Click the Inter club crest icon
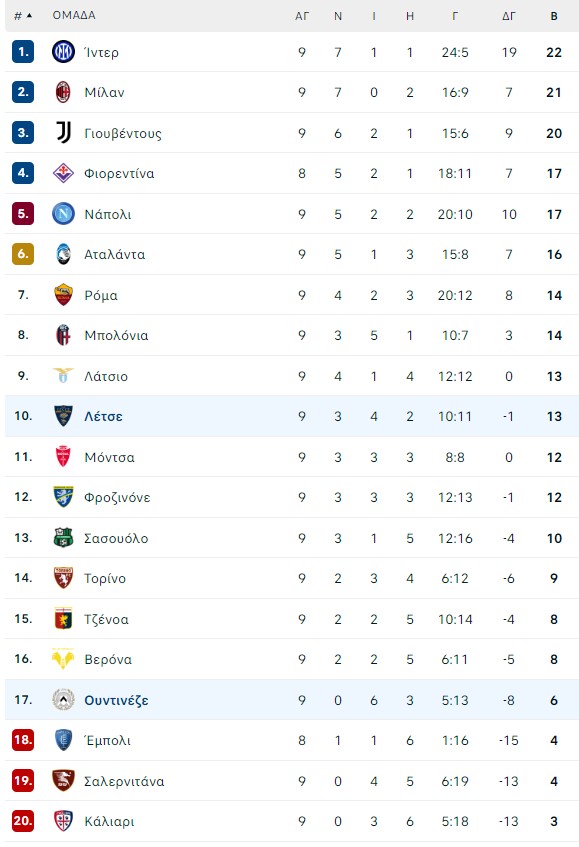The image size is (579, 847). (63, 52)
